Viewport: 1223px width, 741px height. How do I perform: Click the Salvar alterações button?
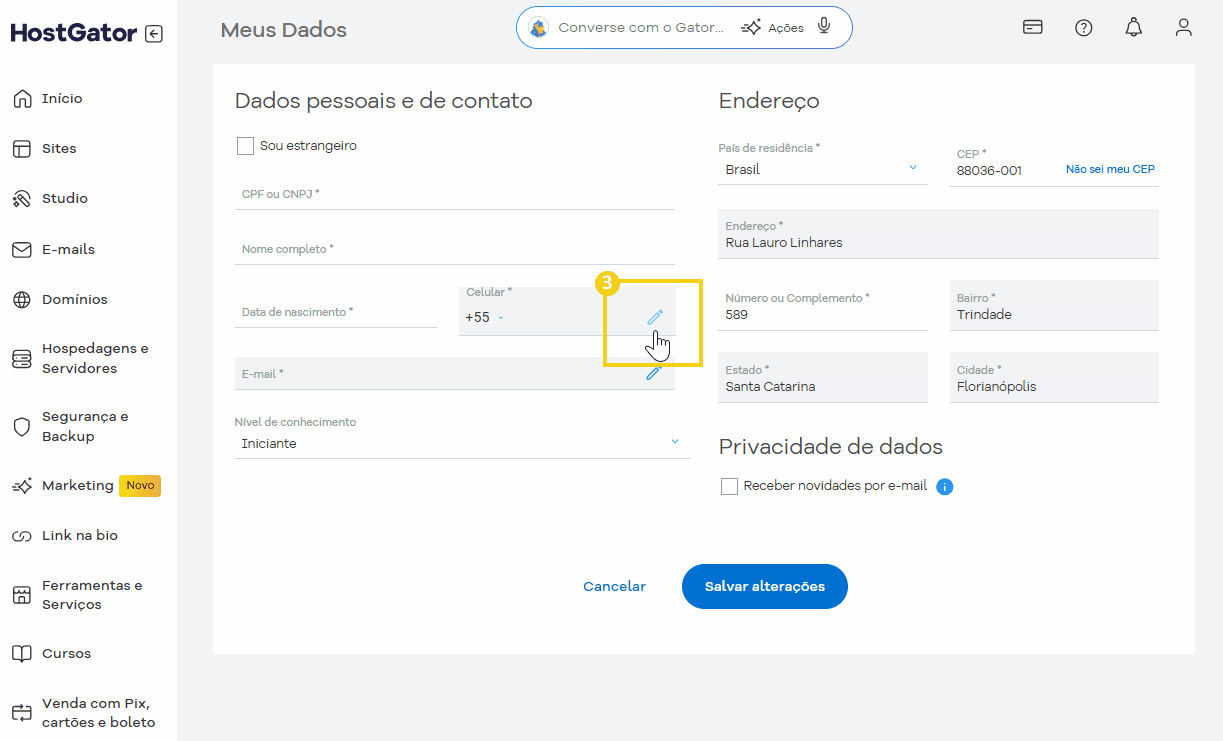point(765,587)
